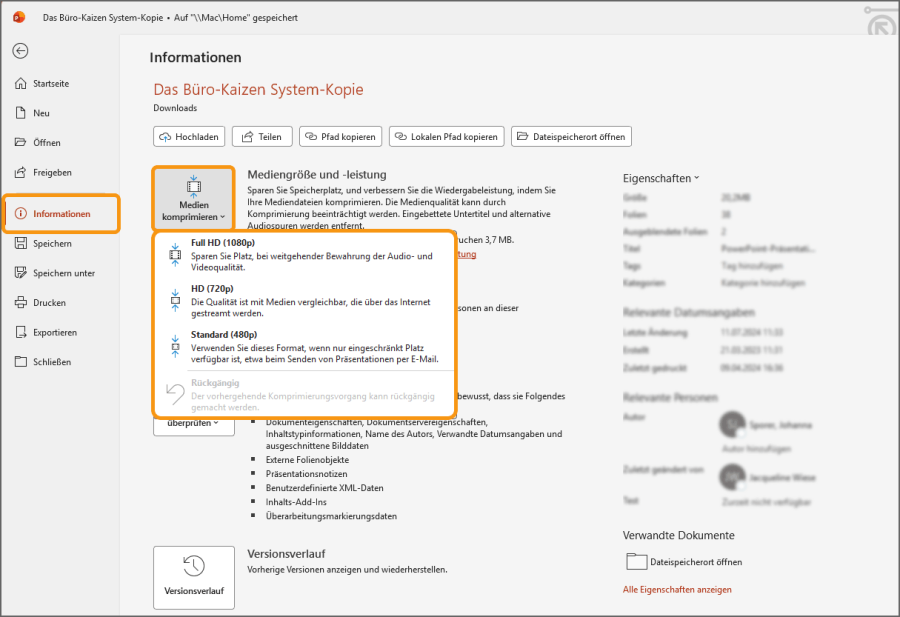Click the back arrow above the sidebar

20,51
